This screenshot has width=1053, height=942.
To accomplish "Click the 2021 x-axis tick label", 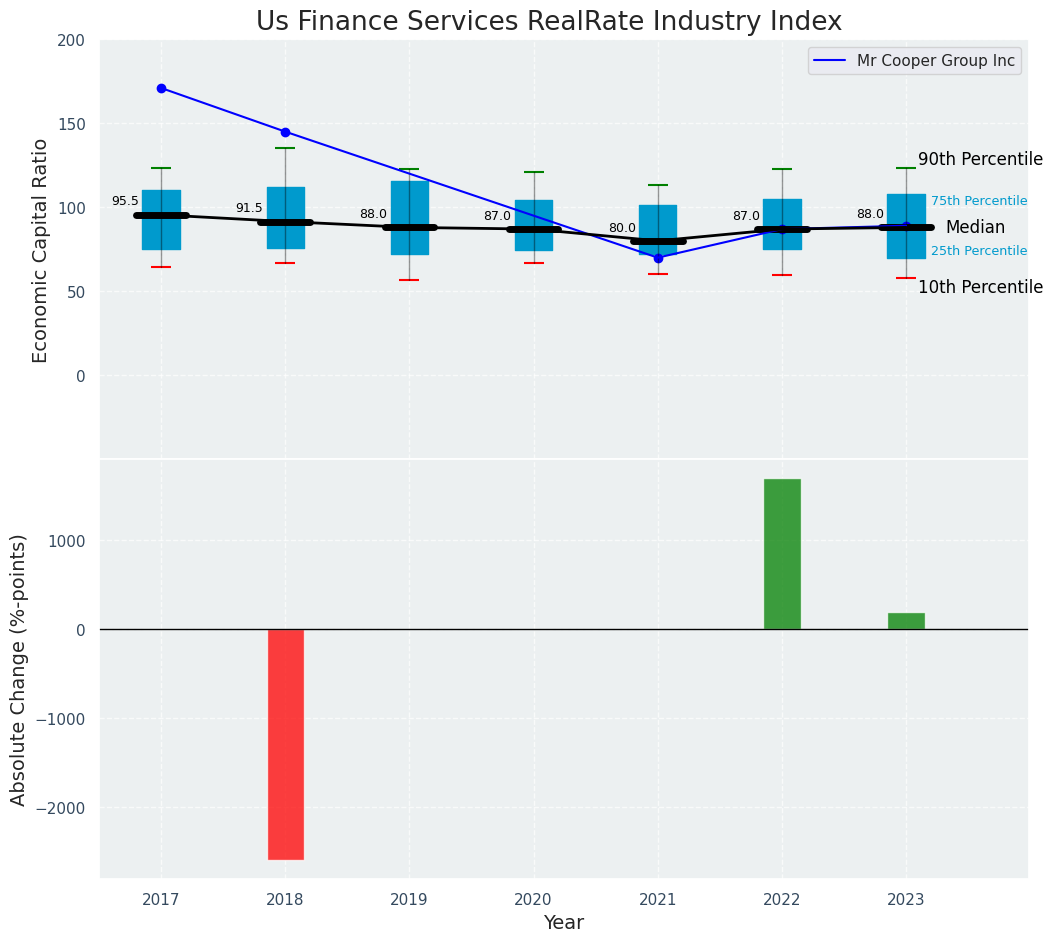I will pos(658,900).
